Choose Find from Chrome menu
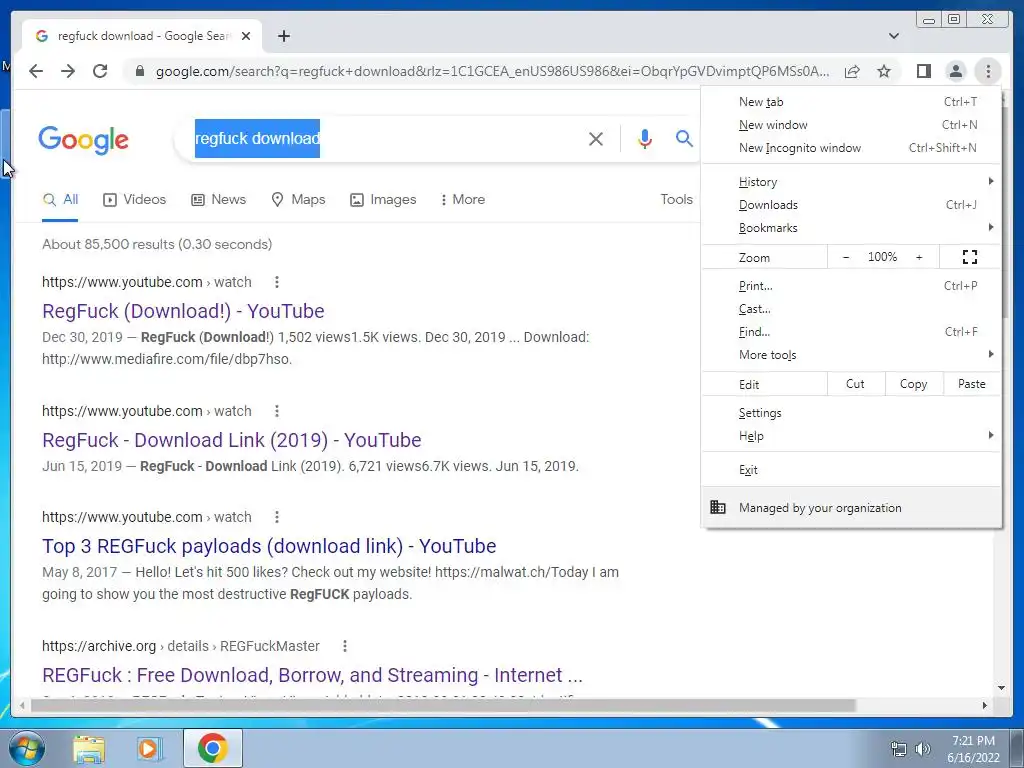Screen dimensions: 1024x768 click(851, 332)
